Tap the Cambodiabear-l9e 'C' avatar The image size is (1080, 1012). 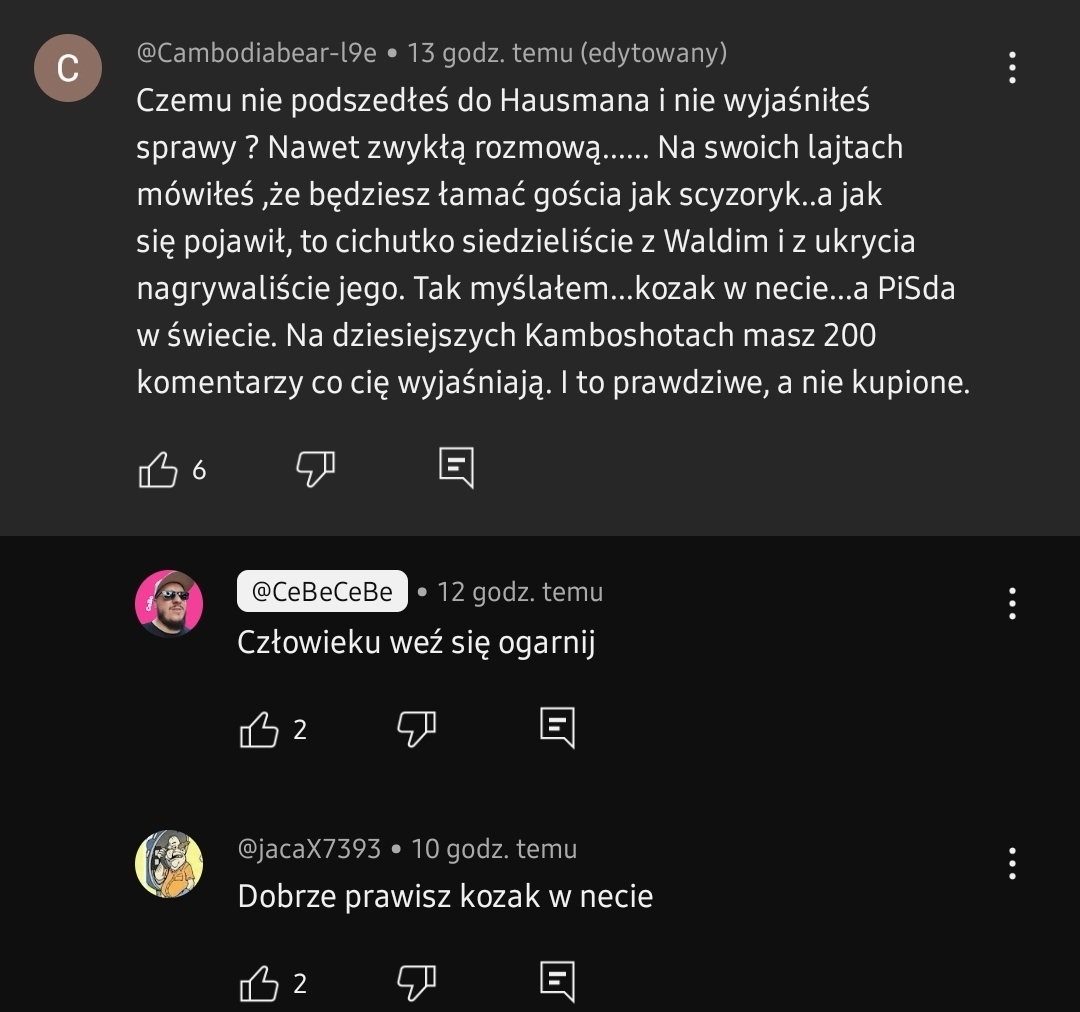[68, 68]
